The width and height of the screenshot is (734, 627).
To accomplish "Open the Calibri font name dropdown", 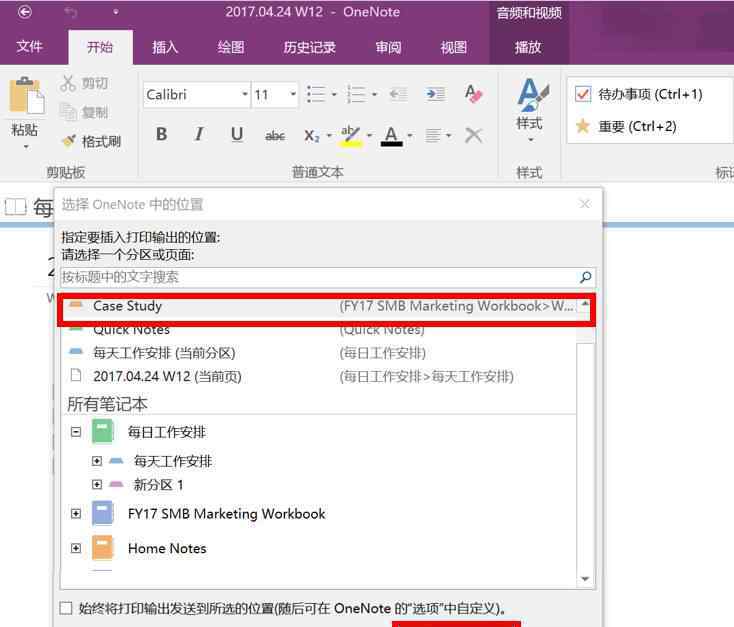I will point(245,94).
